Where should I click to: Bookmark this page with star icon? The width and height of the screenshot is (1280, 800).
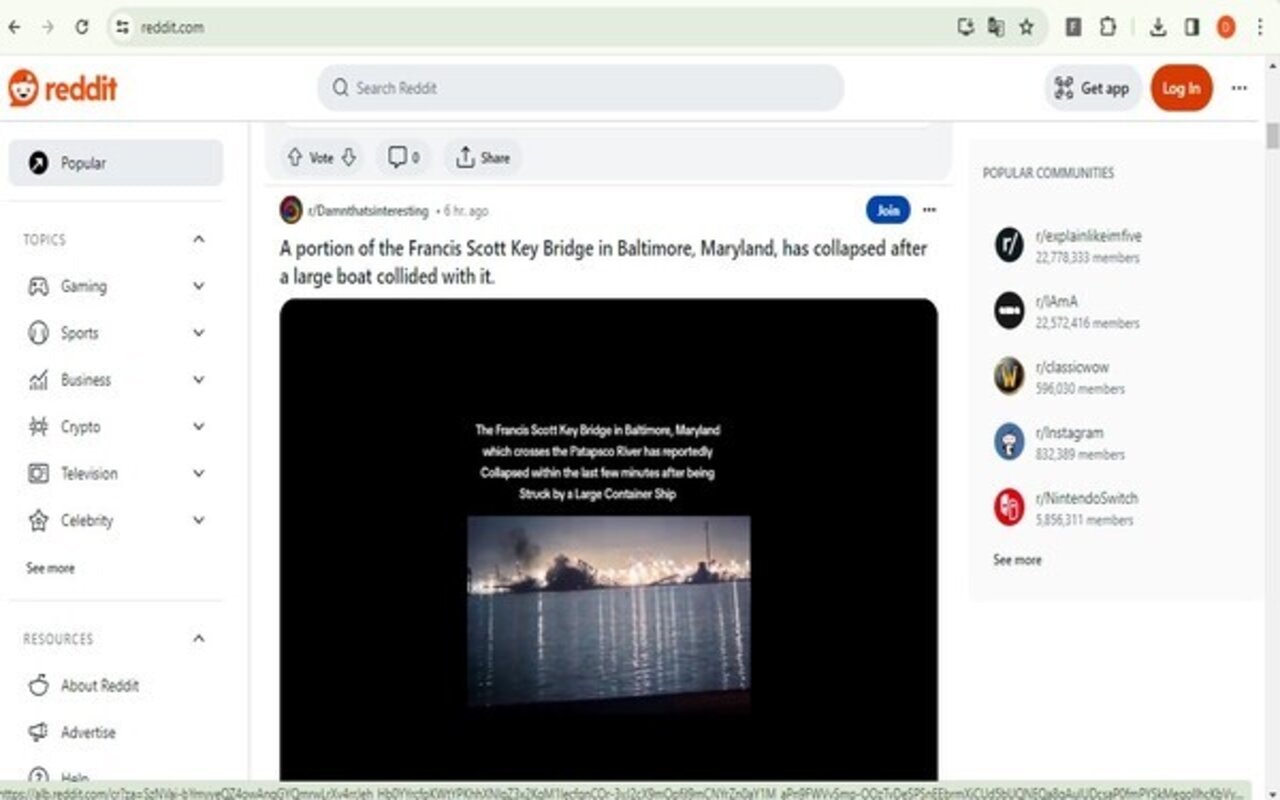[x=1026, y=28]
